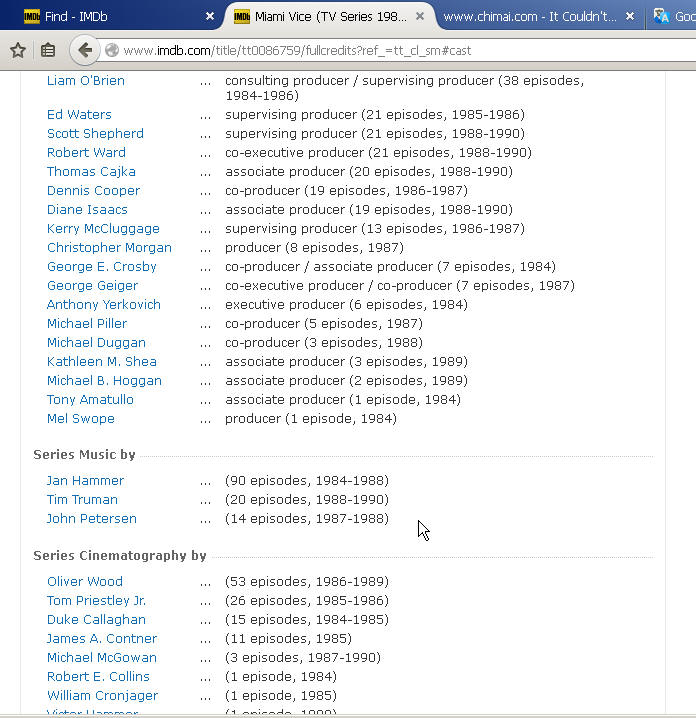Open the Oliver Wood link
Screen dimensions: 696x718
pos(85,582)
